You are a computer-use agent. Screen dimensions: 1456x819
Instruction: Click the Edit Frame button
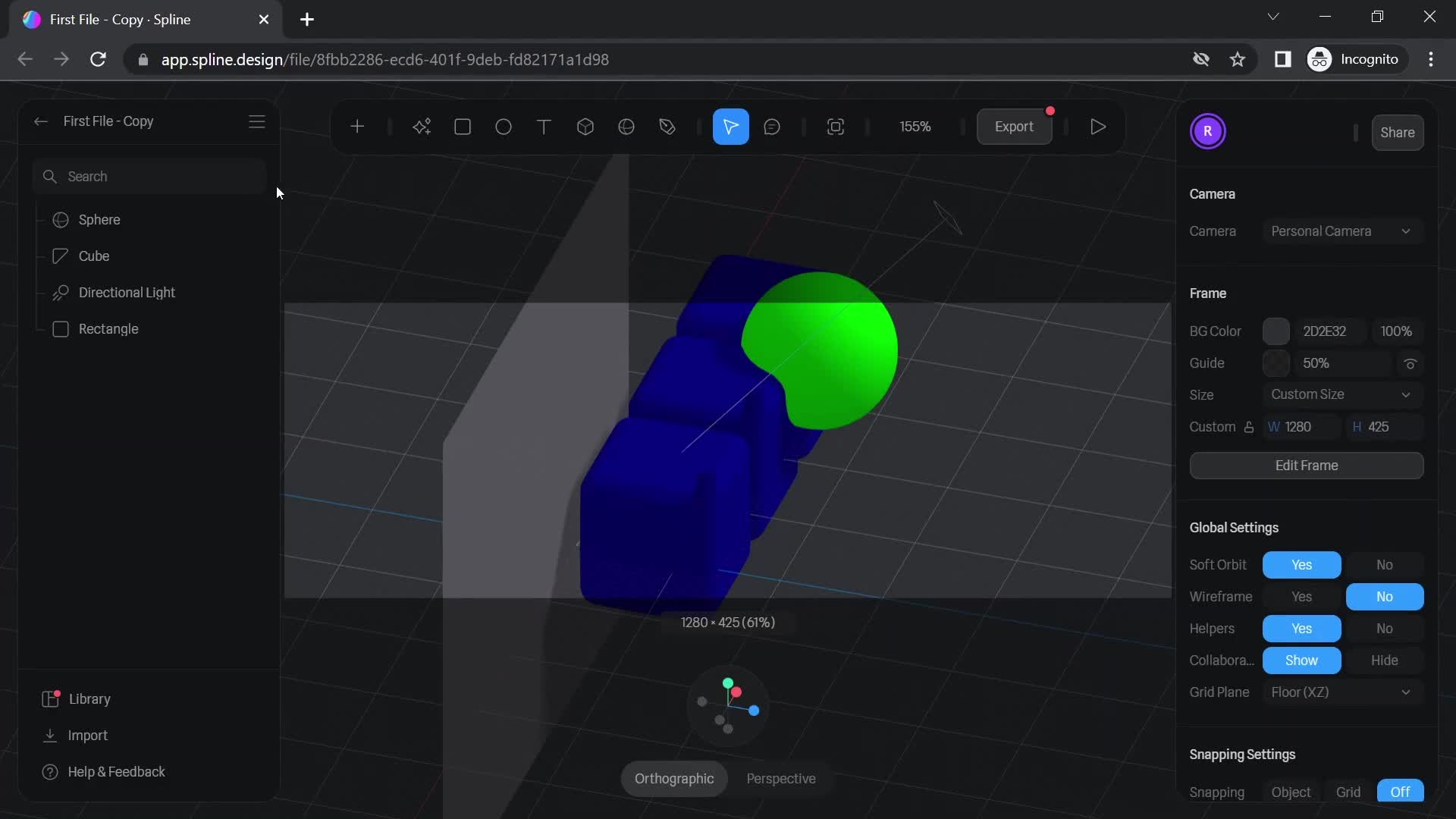point(1306,465)
